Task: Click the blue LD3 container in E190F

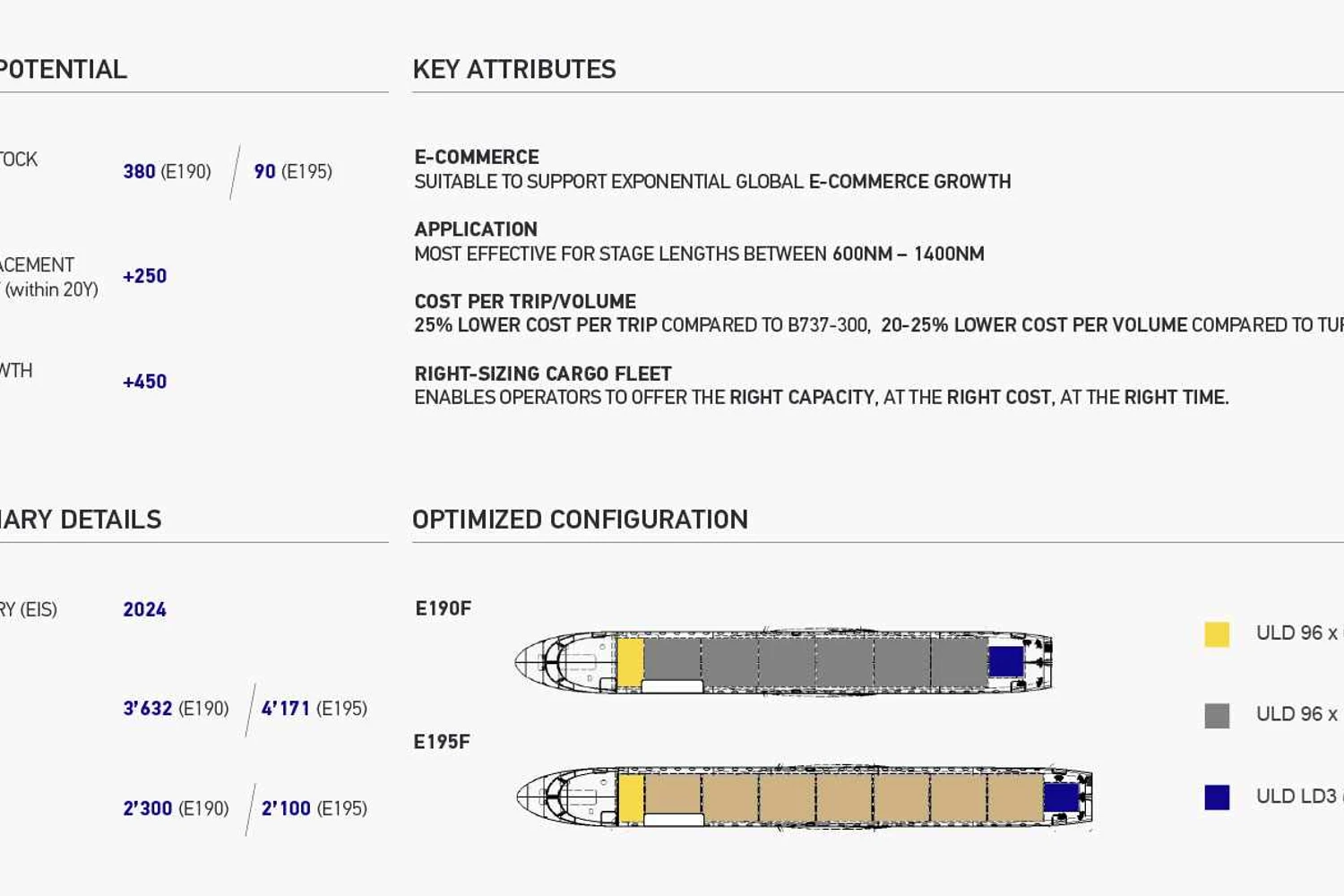Action: coord(1006,661)
